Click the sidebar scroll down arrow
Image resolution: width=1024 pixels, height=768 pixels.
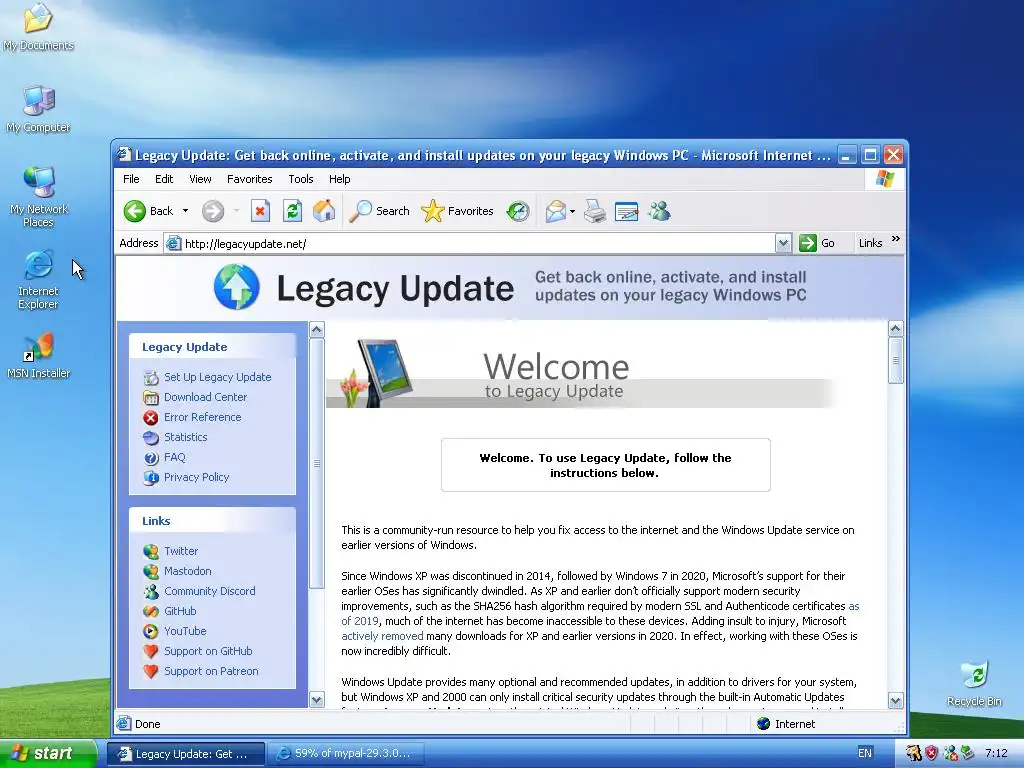317,700
